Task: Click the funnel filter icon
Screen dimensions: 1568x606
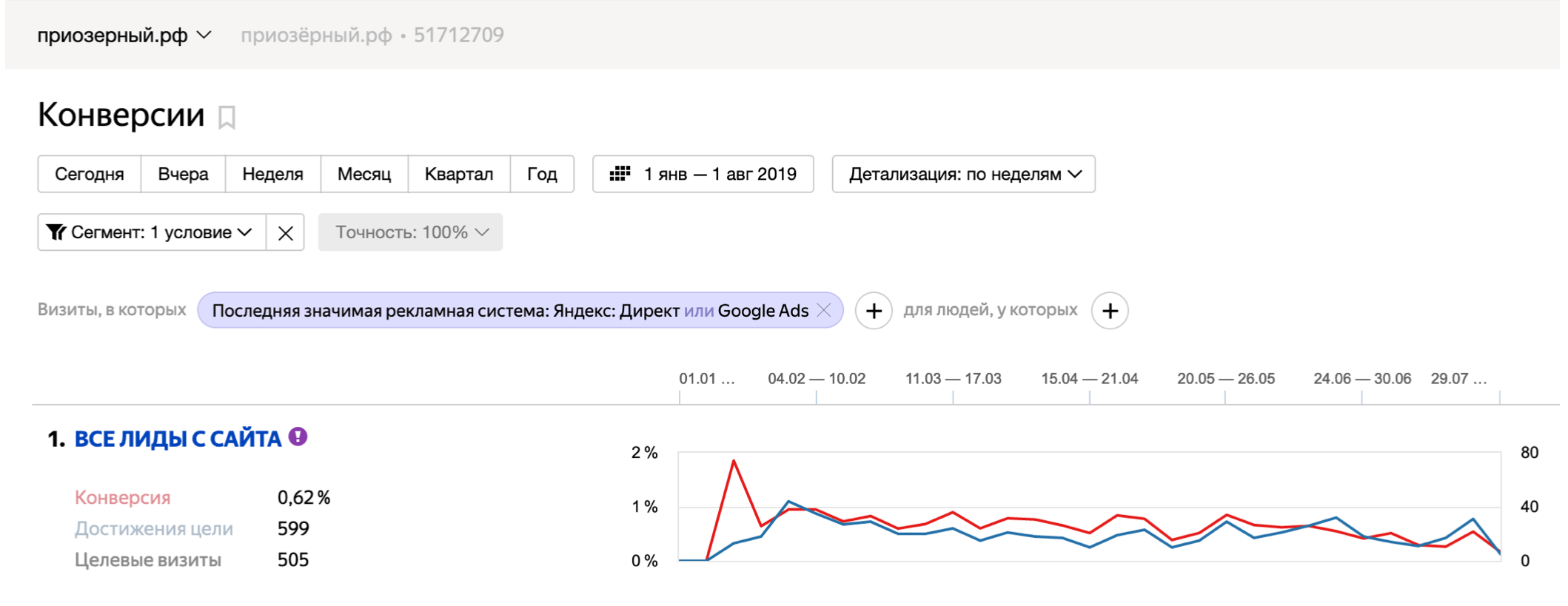Action: pyautogui.click(x=56, y=233)
